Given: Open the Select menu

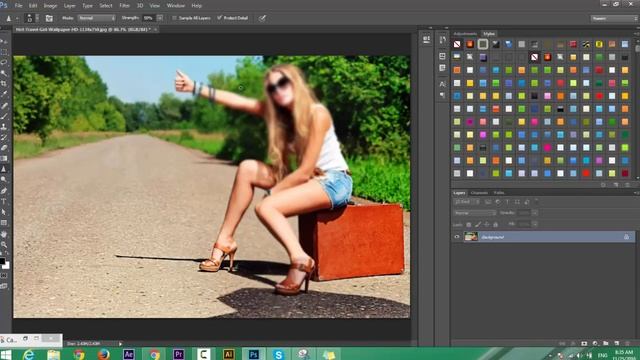Looking at the screenshot, I should point(106,6).
